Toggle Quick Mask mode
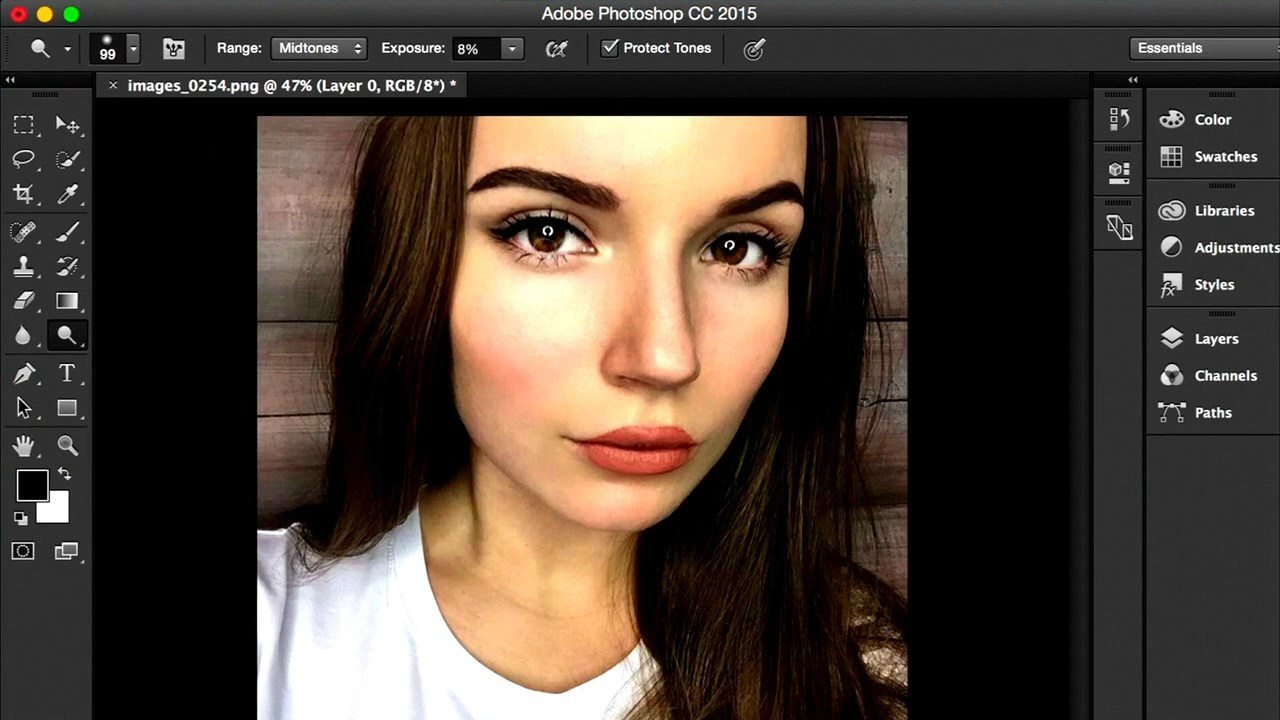 (23, 551)
